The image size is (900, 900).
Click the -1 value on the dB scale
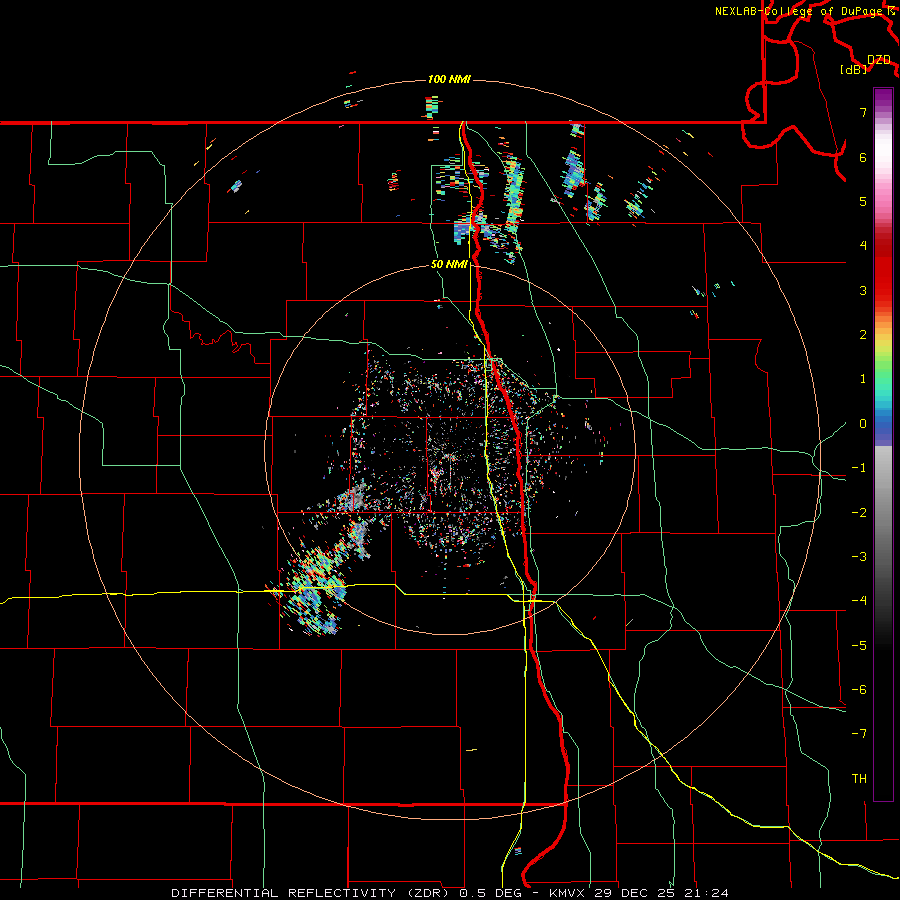point(859,467)
